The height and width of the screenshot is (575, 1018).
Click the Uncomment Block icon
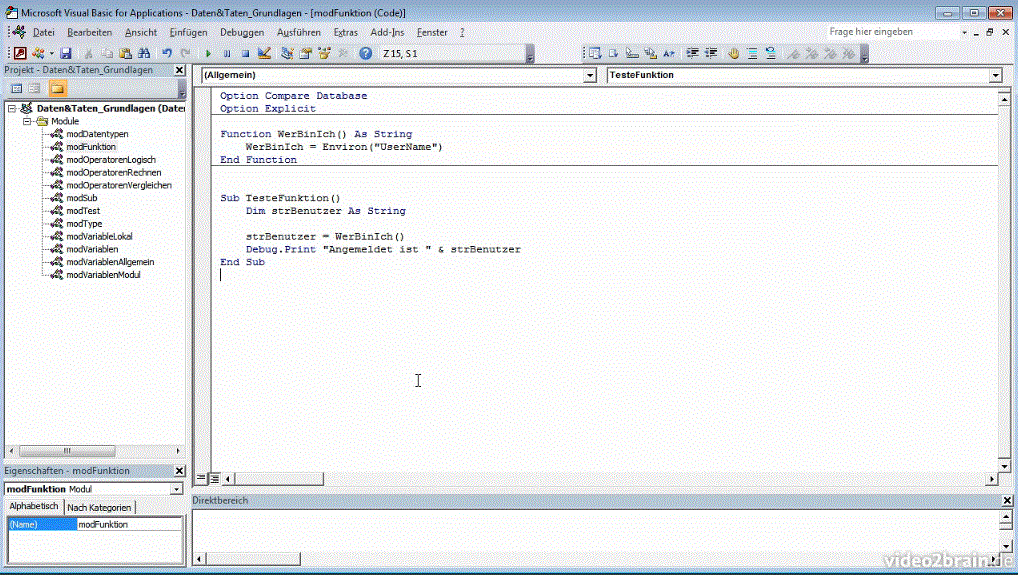point(771,53)
